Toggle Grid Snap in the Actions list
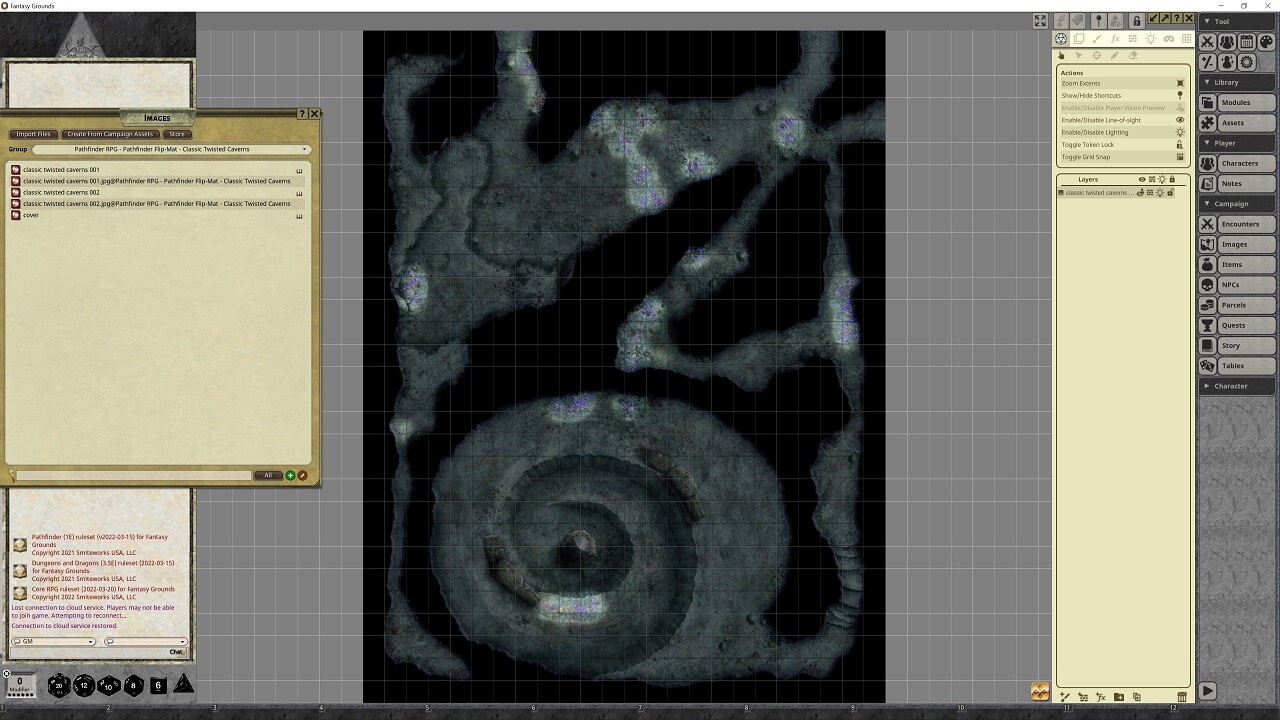 (x=1120, y=156)
